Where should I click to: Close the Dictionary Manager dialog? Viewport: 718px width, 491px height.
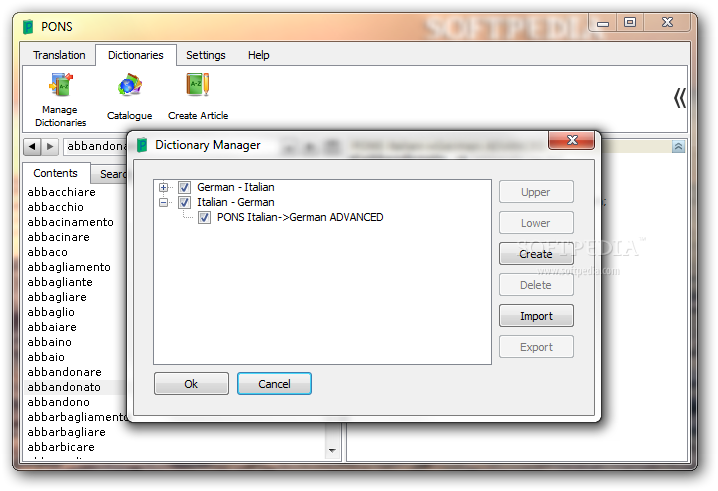[x=571, y=140]
